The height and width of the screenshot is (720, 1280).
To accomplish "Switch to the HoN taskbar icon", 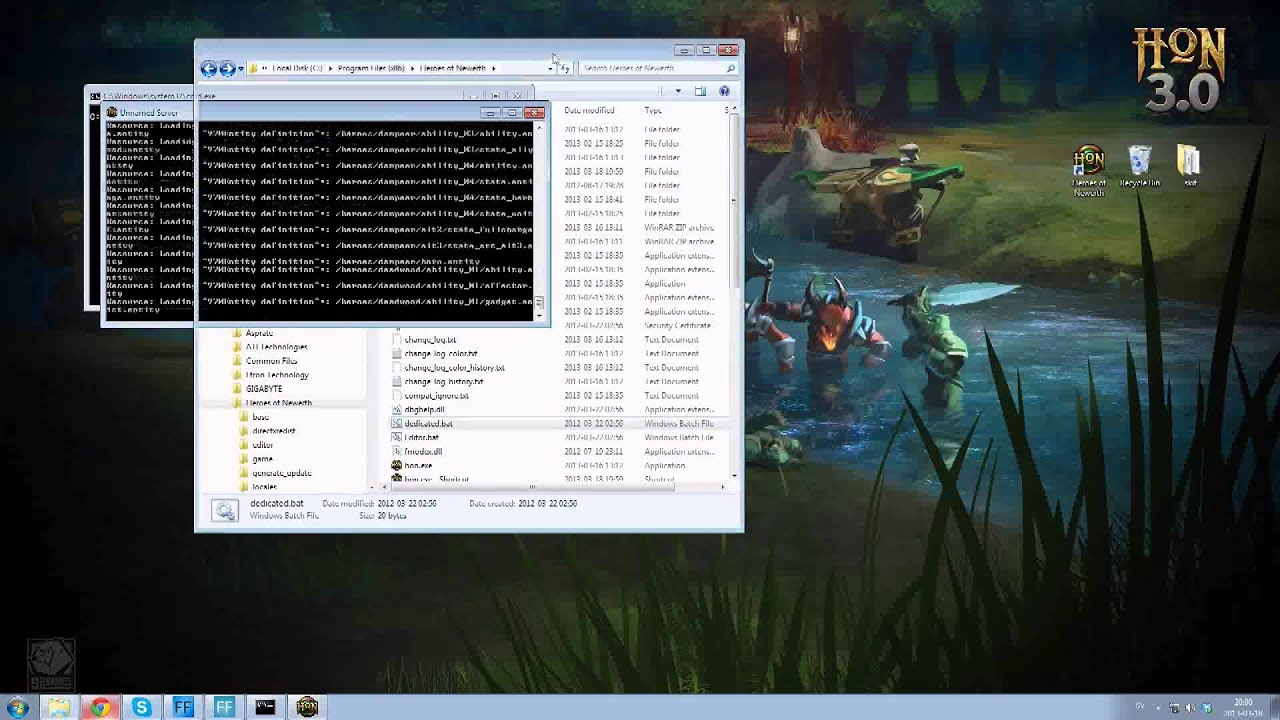I will point(306,707).
